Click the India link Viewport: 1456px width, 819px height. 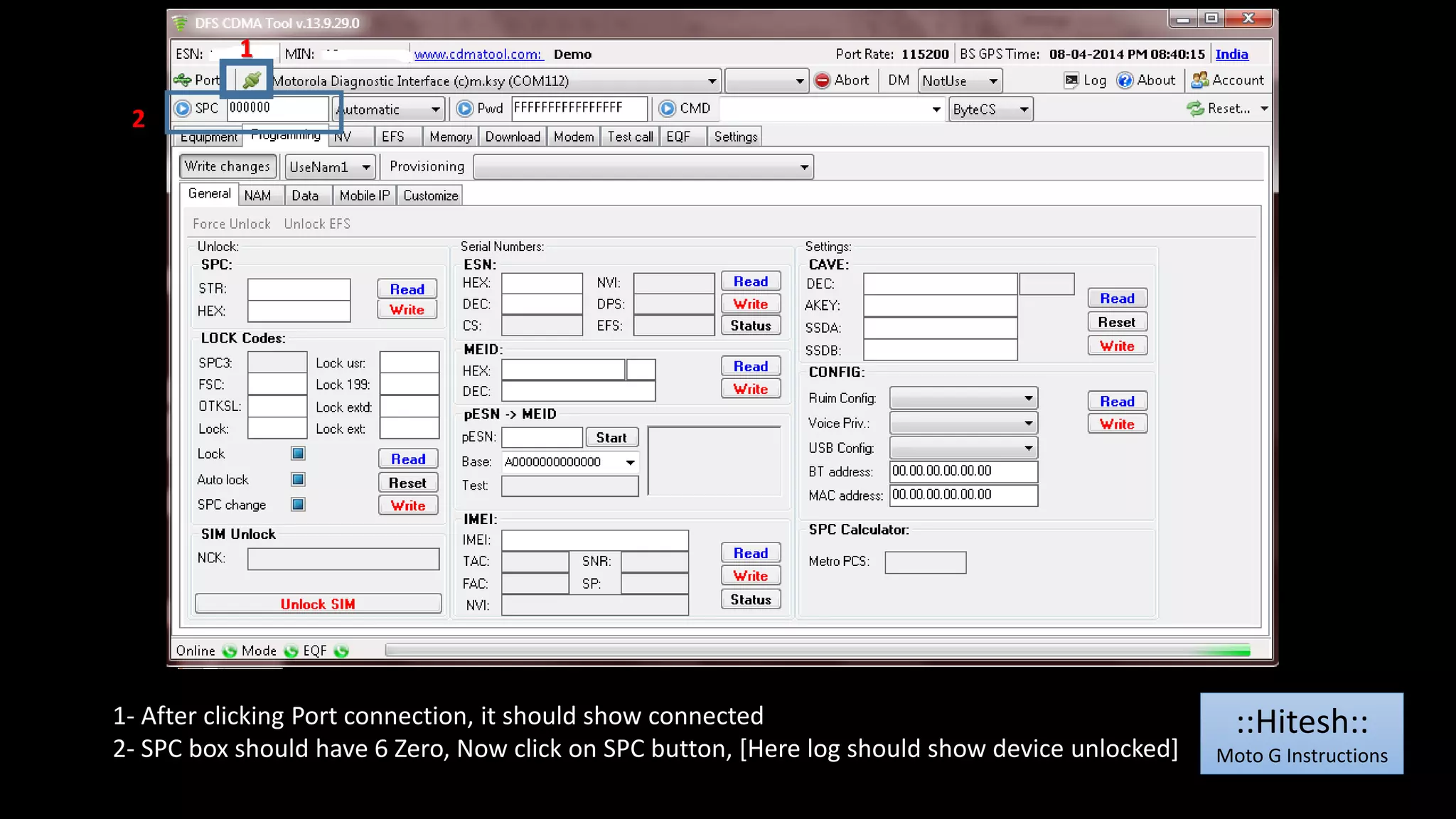click(1231, 54)
